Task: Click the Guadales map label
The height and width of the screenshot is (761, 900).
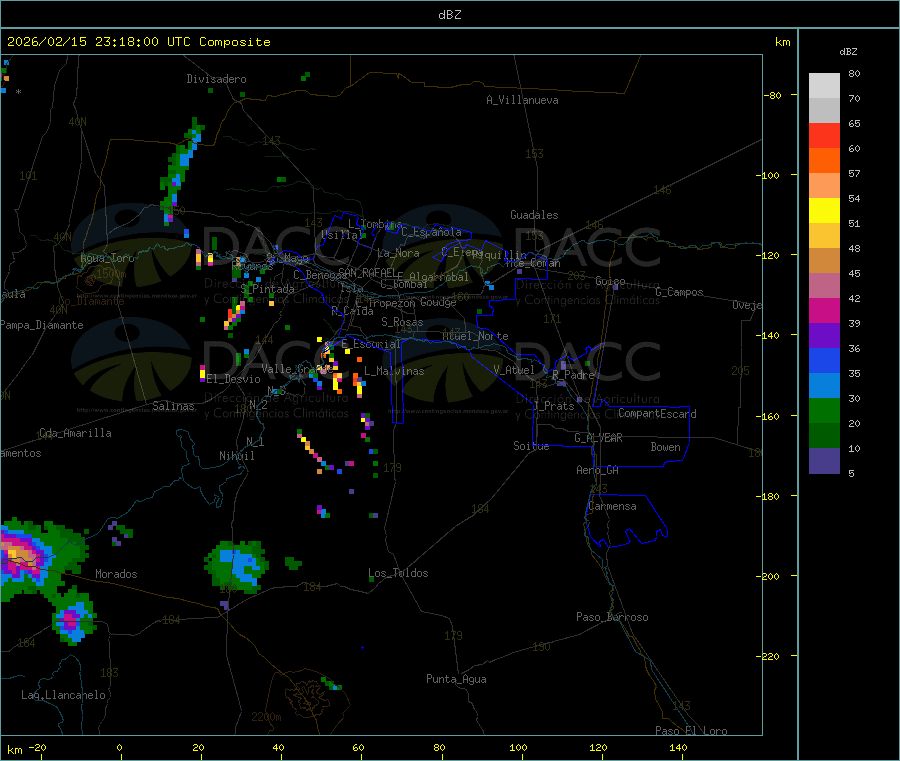Action: click(534, 215)
